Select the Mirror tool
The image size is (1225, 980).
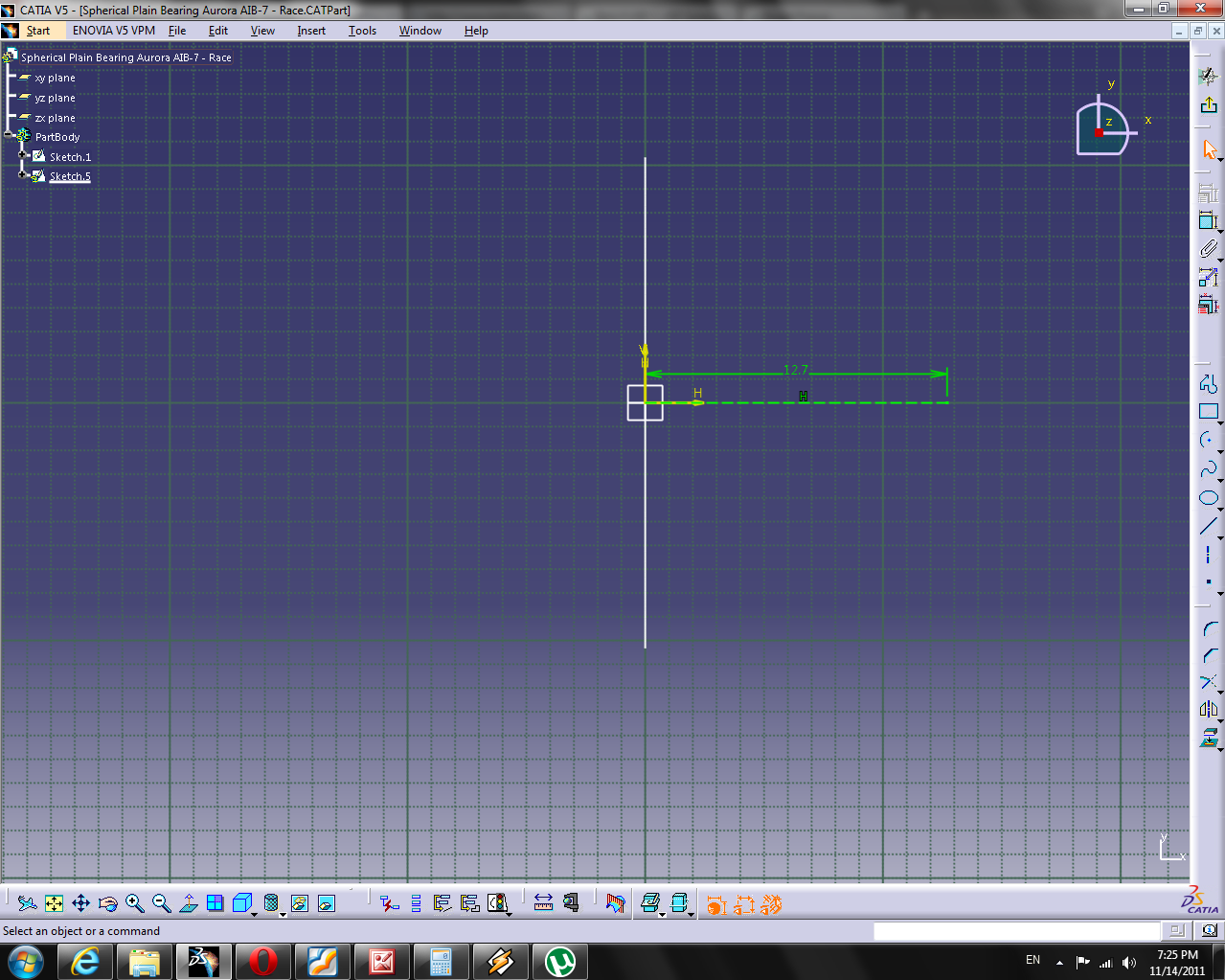point(1208,710)
